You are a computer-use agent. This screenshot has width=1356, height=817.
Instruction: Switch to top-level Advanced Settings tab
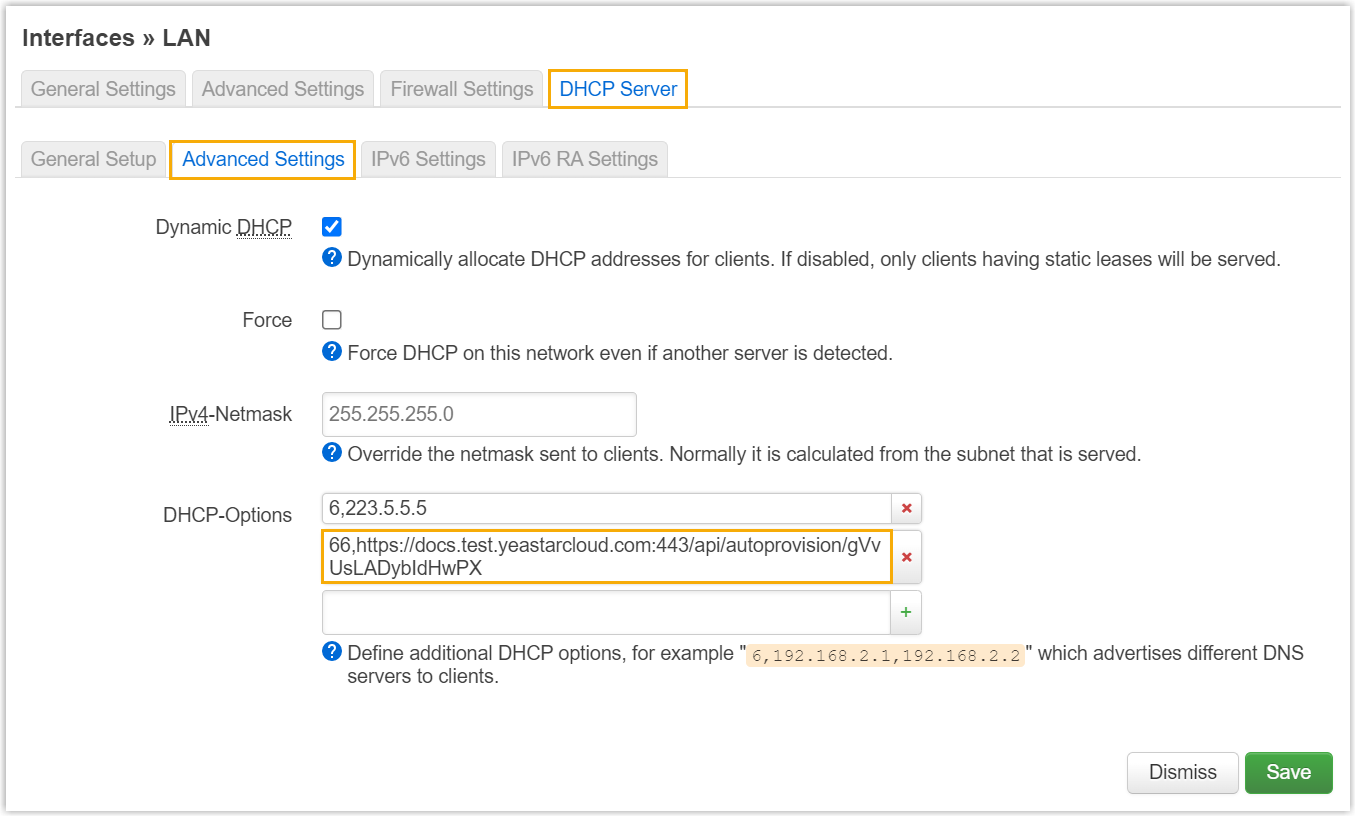click(x=283, y=89)
